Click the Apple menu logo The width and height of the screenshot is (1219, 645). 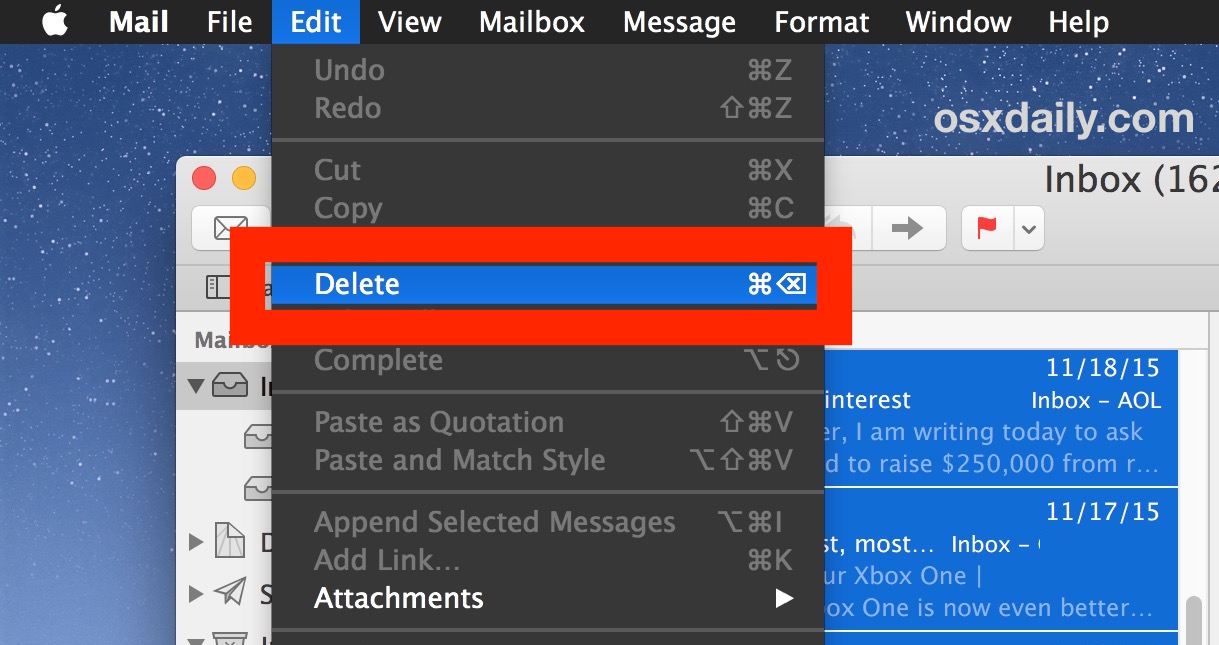pos(52,21)
